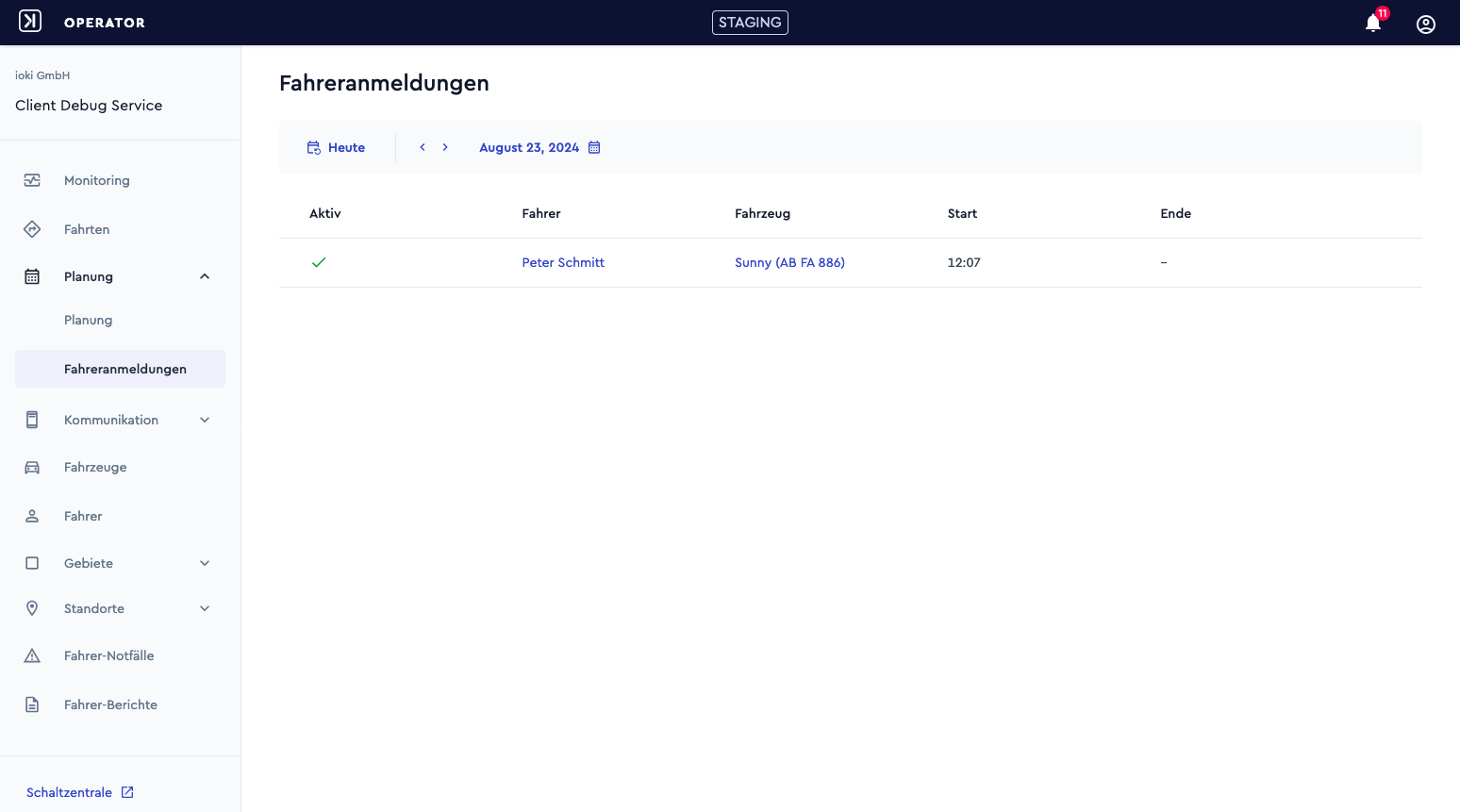1460x812 pixels.
Task: Select the Planung sub-item
Action: (x=89, y=320)
